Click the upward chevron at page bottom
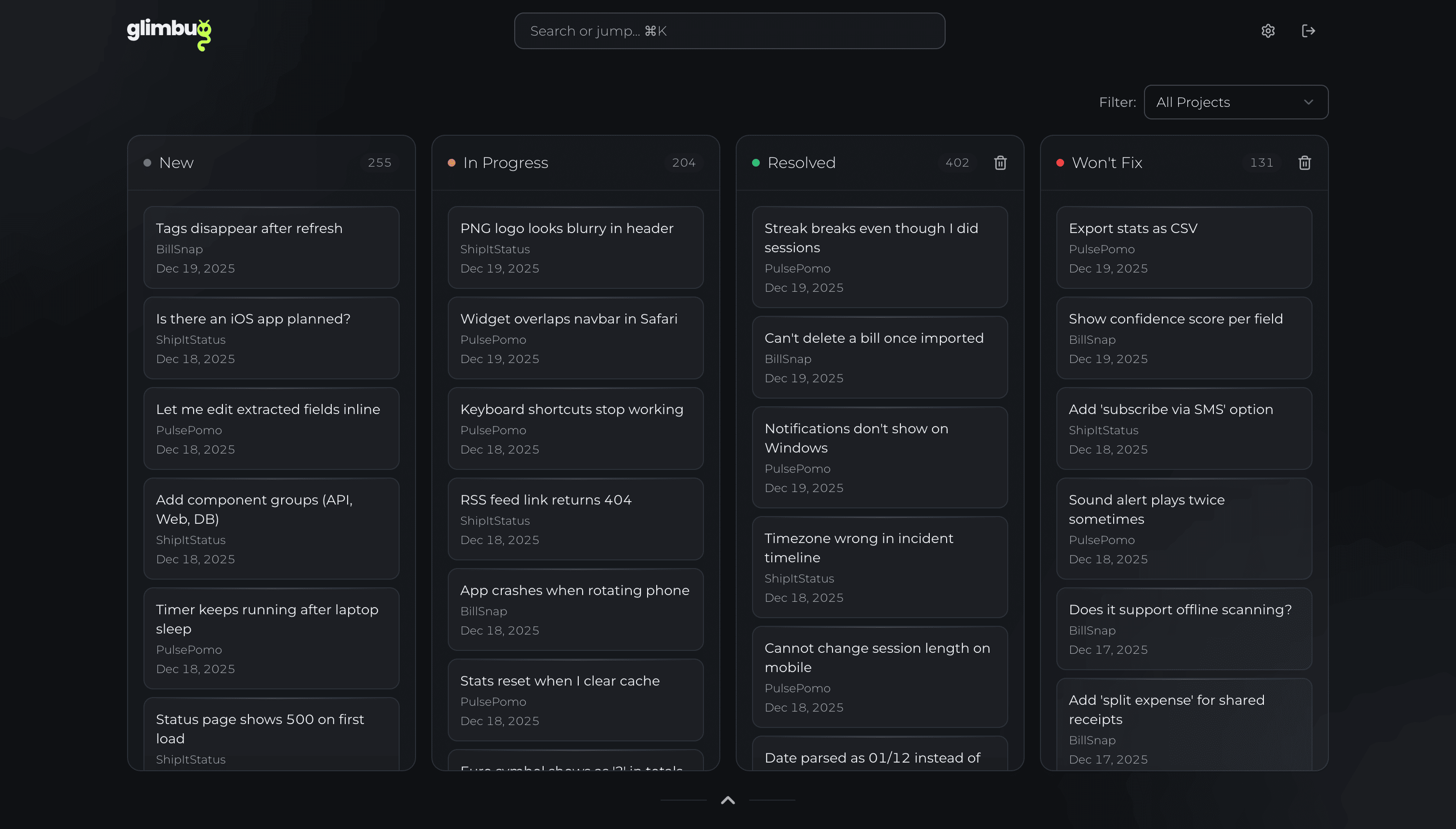 tap(728, 800)
